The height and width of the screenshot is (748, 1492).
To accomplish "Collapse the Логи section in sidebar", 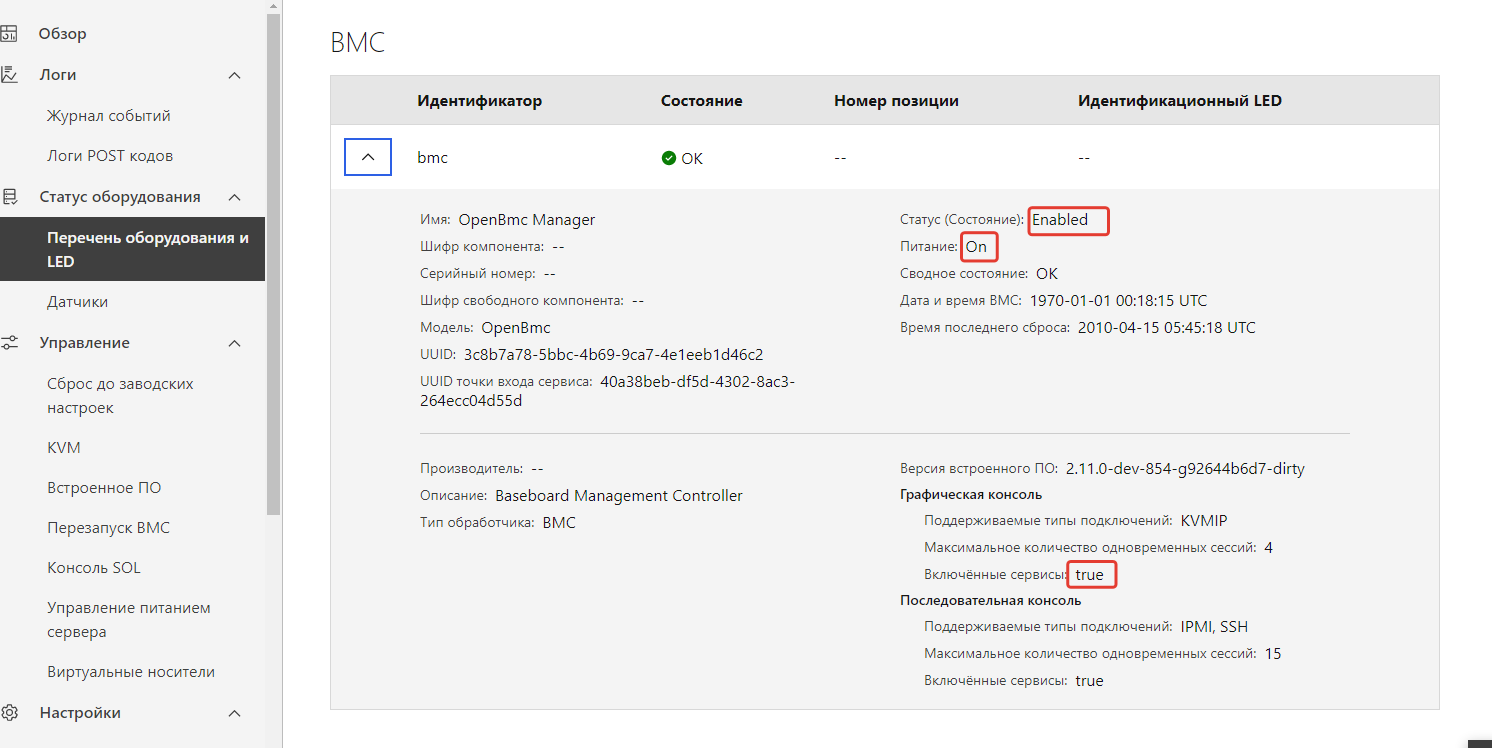I will pyautogui.click(x=233, y=74).
